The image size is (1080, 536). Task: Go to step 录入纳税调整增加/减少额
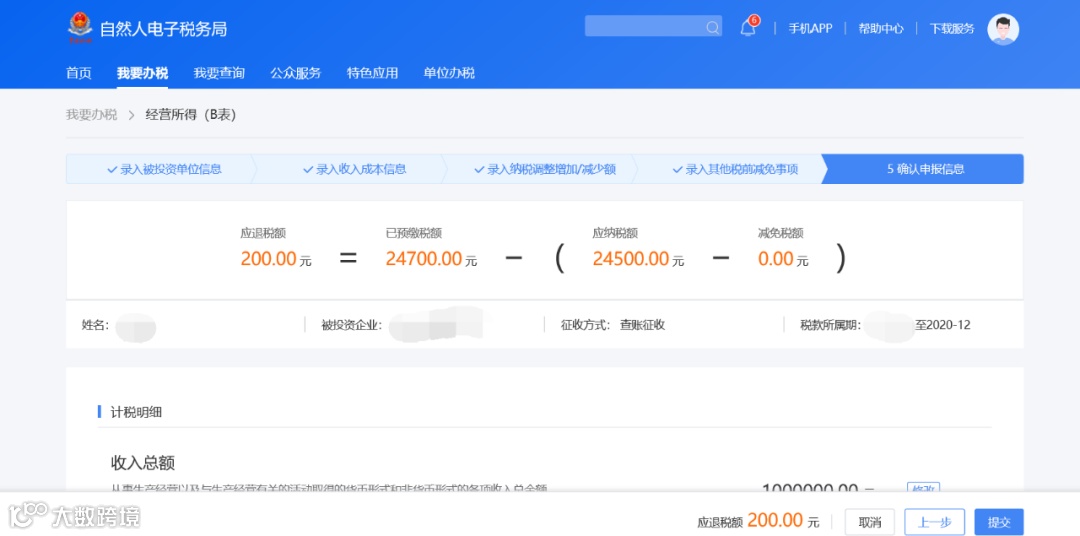coord(545,169)
